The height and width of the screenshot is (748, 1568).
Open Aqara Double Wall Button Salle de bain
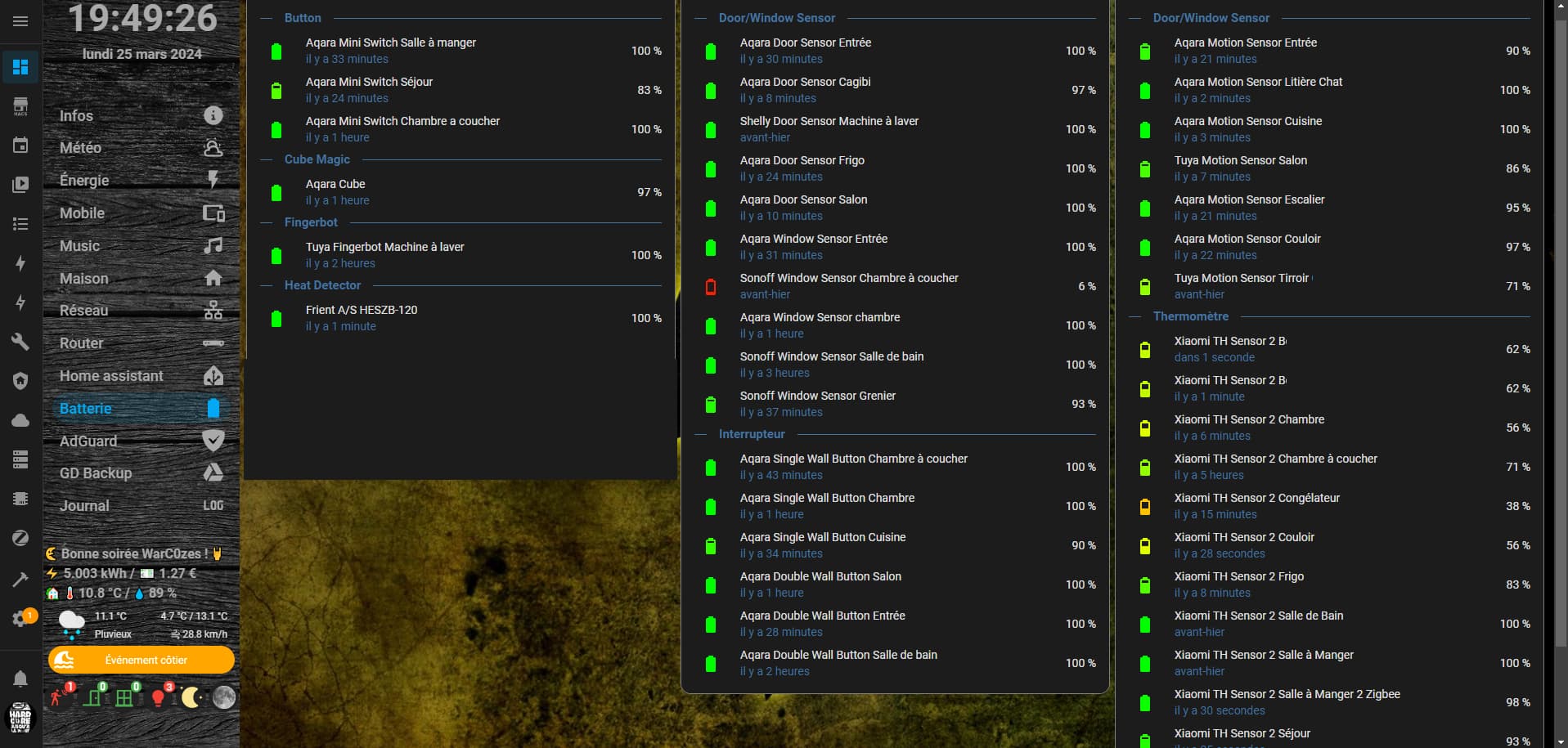tap(896, 663)
